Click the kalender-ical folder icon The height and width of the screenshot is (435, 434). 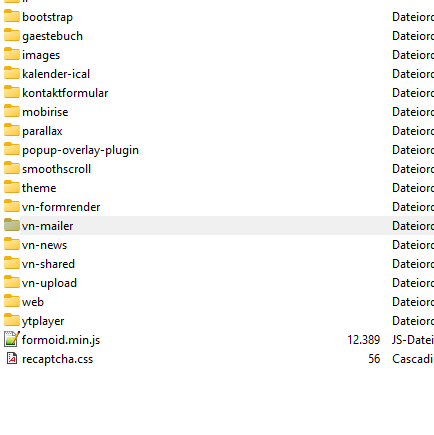pos(12,73)
